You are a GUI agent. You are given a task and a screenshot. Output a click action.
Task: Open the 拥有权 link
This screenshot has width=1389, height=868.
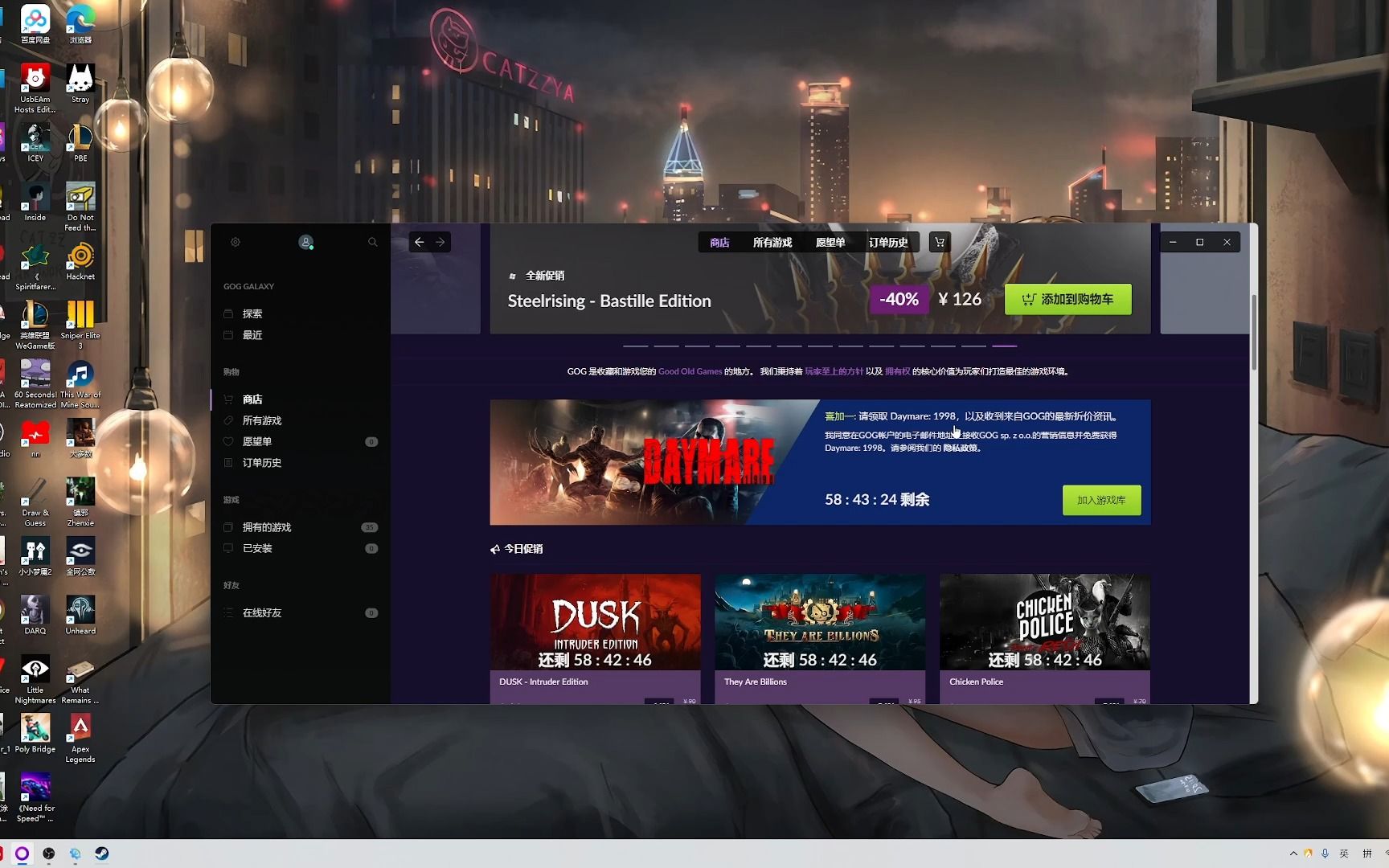pos(897,371)
